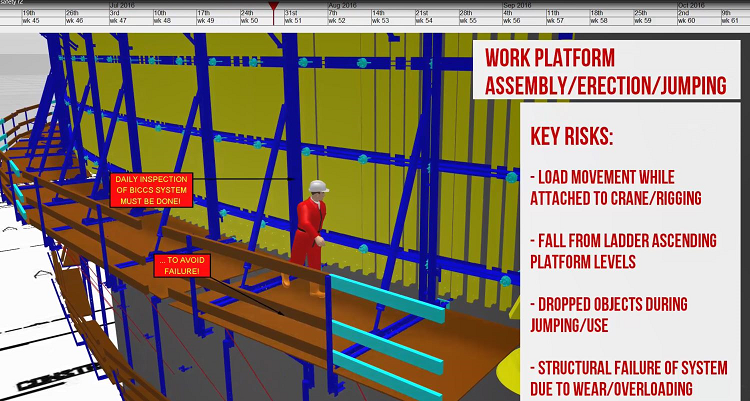
Task: Click the Oct 2016 month header
Action: coord(691,5)
